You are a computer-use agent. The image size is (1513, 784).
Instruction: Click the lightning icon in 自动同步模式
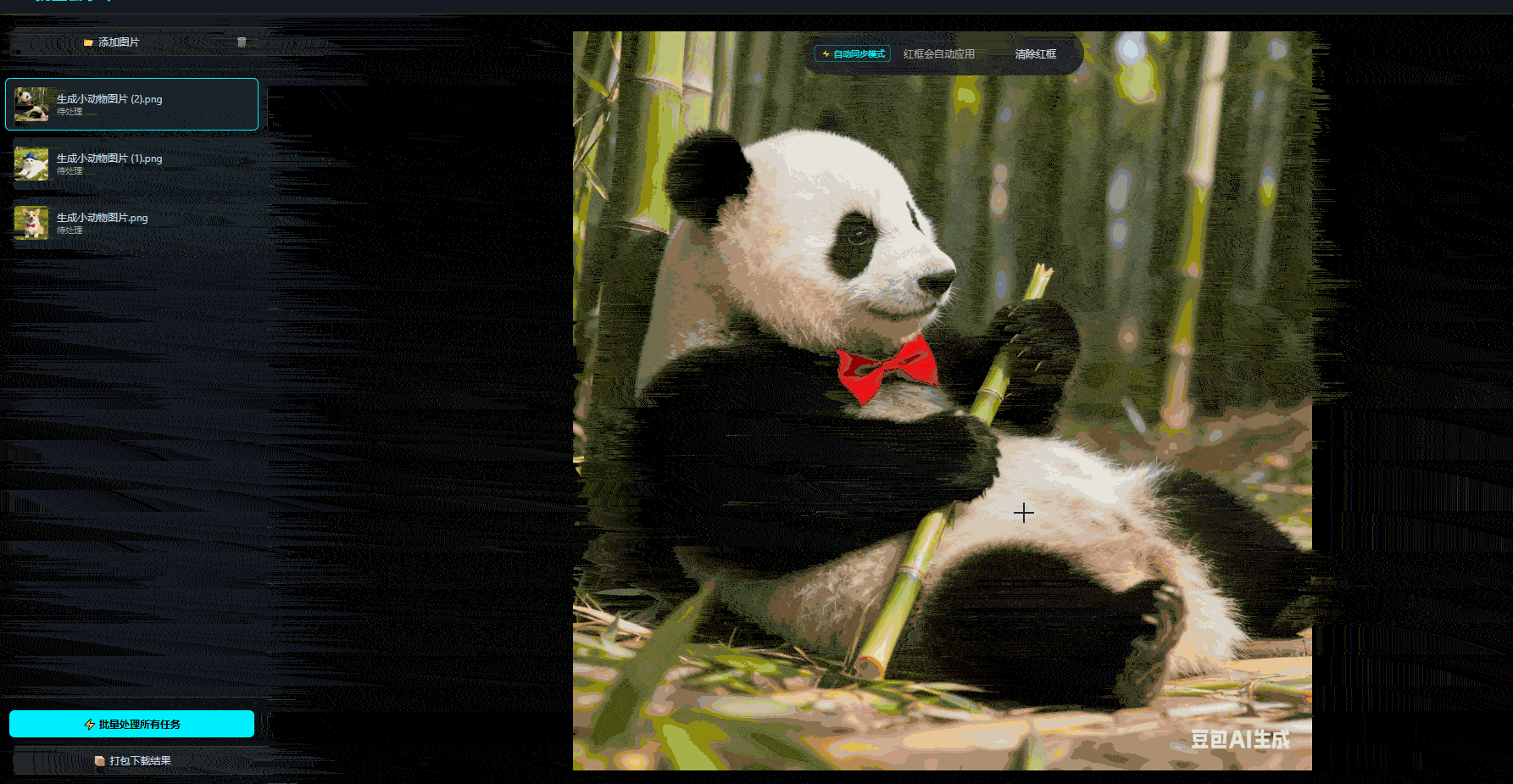pyautogui.click(x=826, y=54)
